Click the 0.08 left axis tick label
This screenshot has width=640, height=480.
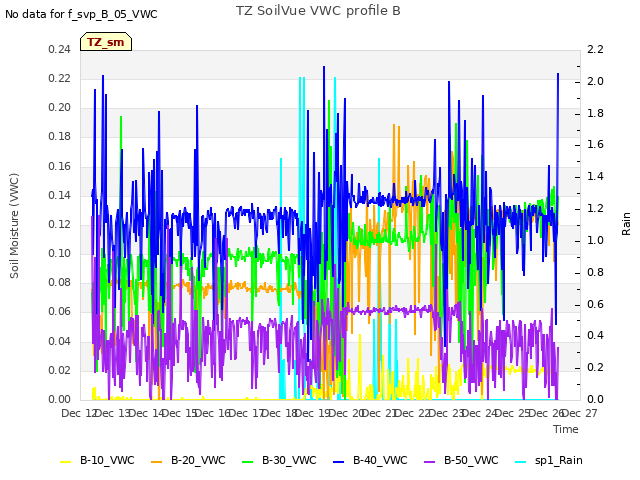(60, 282)
